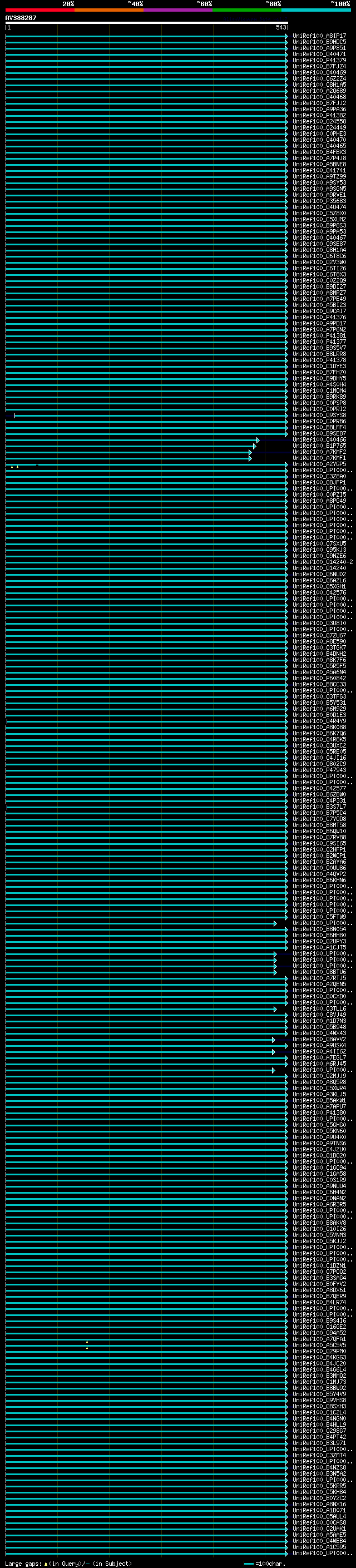Select the UniRef100_Q6Z2Z4 label
This screenshot has width=356, height=1568.
tap(319, 78)
